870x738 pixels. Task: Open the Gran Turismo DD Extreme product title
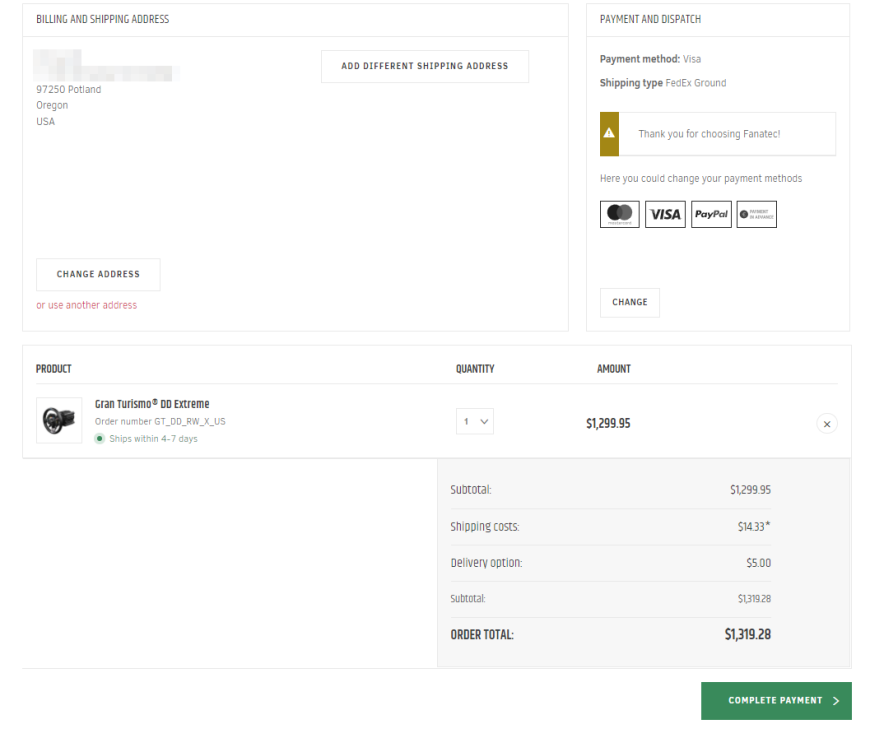click(152, 404)
